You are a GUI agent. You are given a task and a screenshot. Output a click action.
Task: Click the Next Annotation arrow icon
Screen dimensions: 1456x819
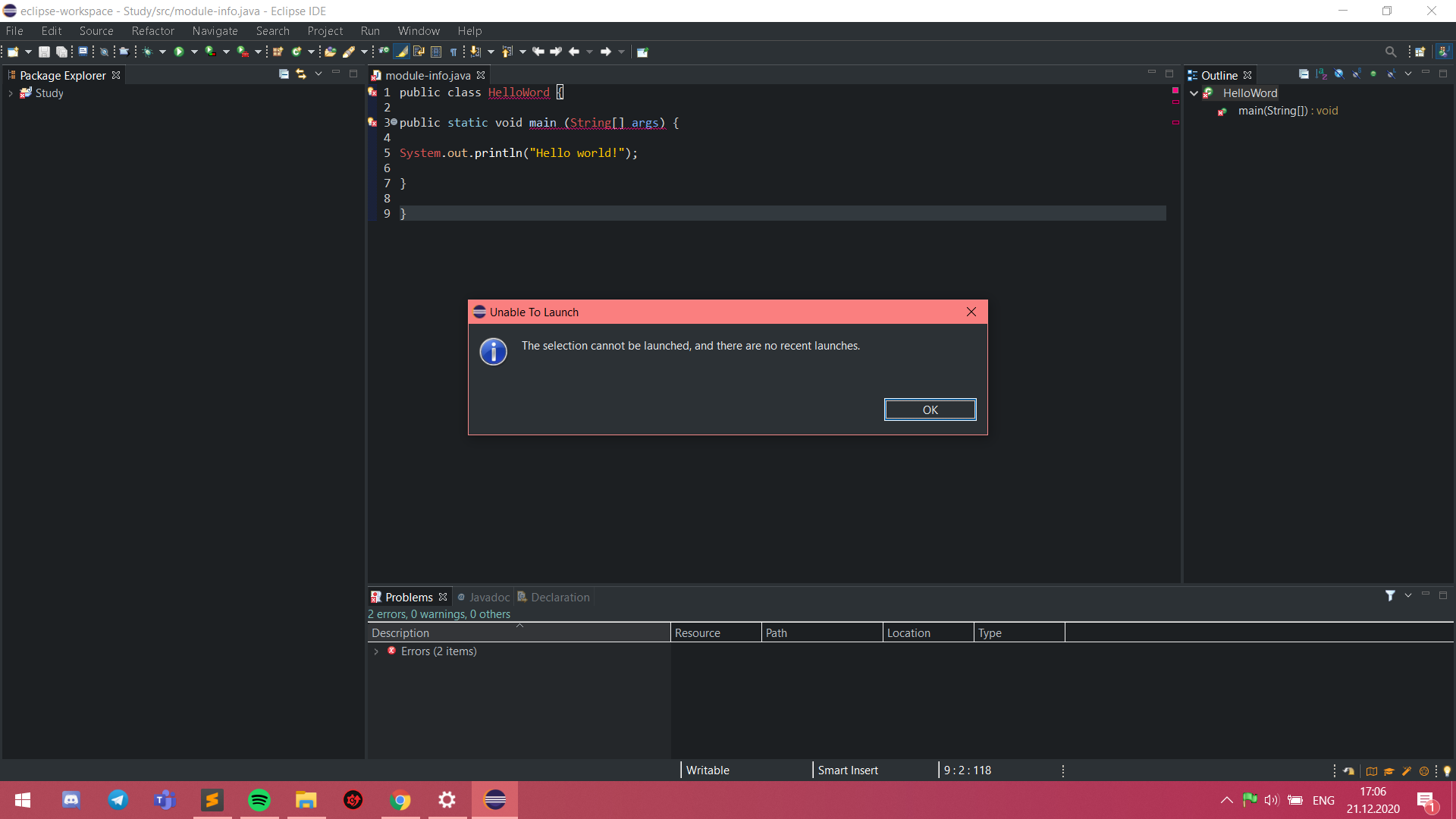(475, 52)
